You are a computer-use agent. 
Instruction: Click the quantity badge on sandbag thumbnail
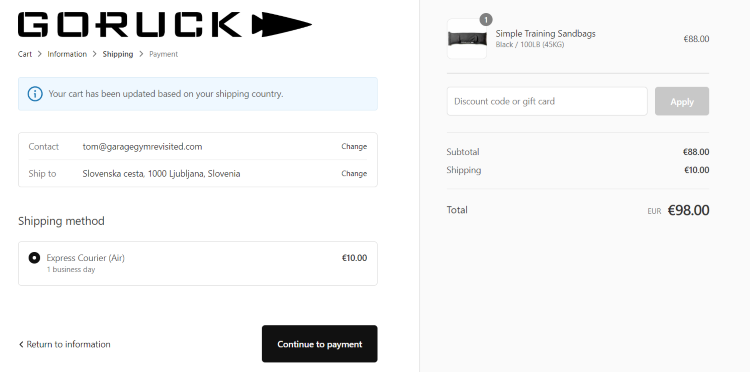click(x=485, y=20)
